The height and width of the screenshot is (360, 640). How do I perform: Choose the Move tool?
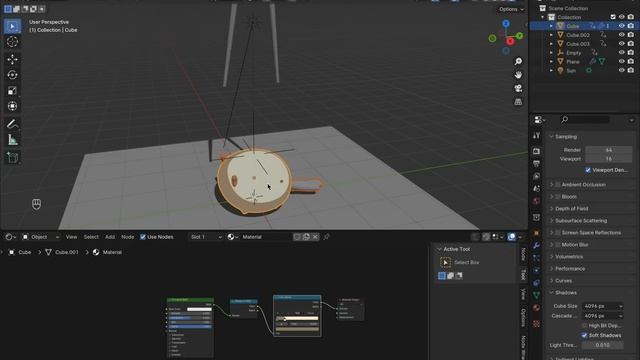pyautogui.click(x=12, y=59)
